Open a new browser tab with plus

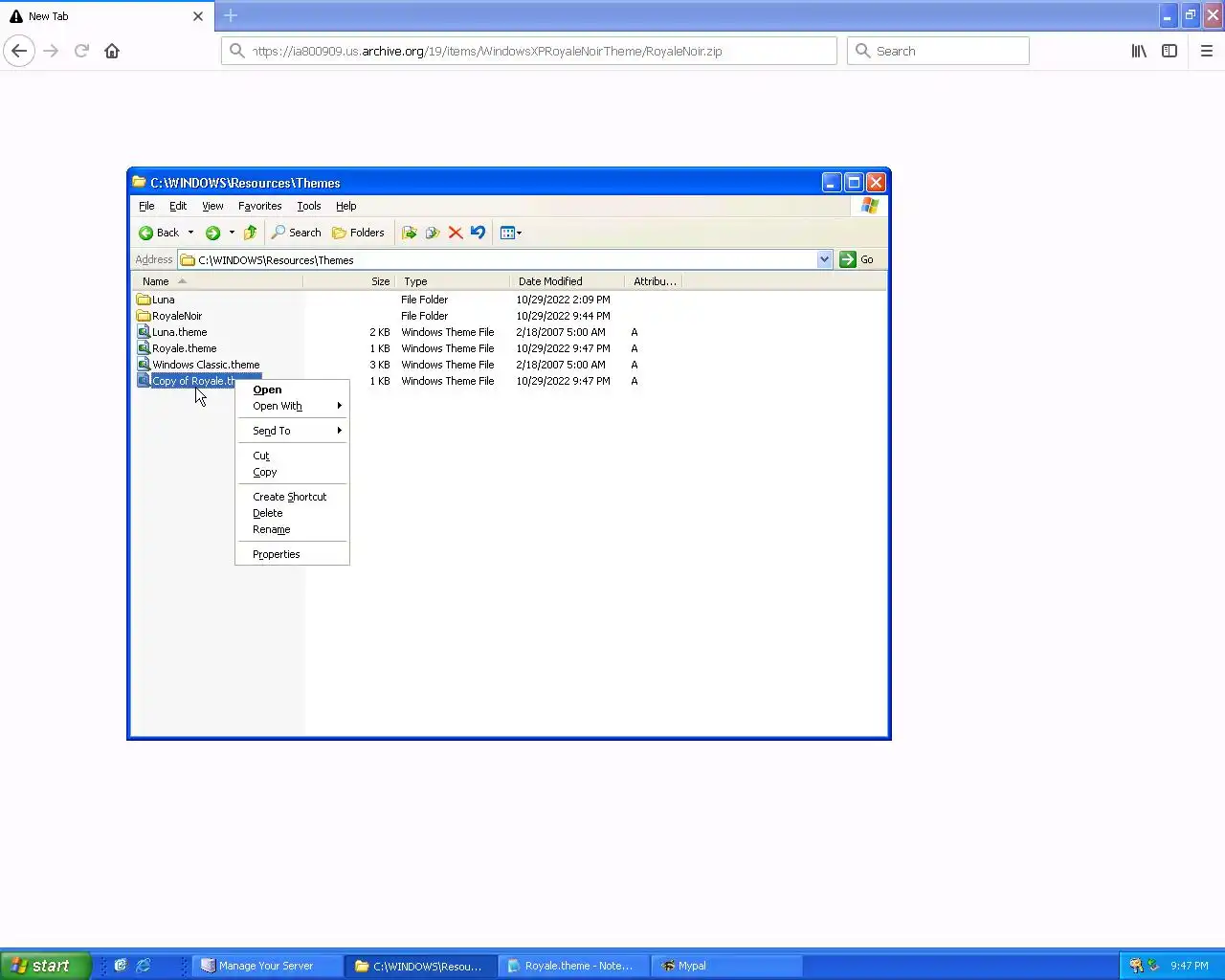(x=231, y=15)
